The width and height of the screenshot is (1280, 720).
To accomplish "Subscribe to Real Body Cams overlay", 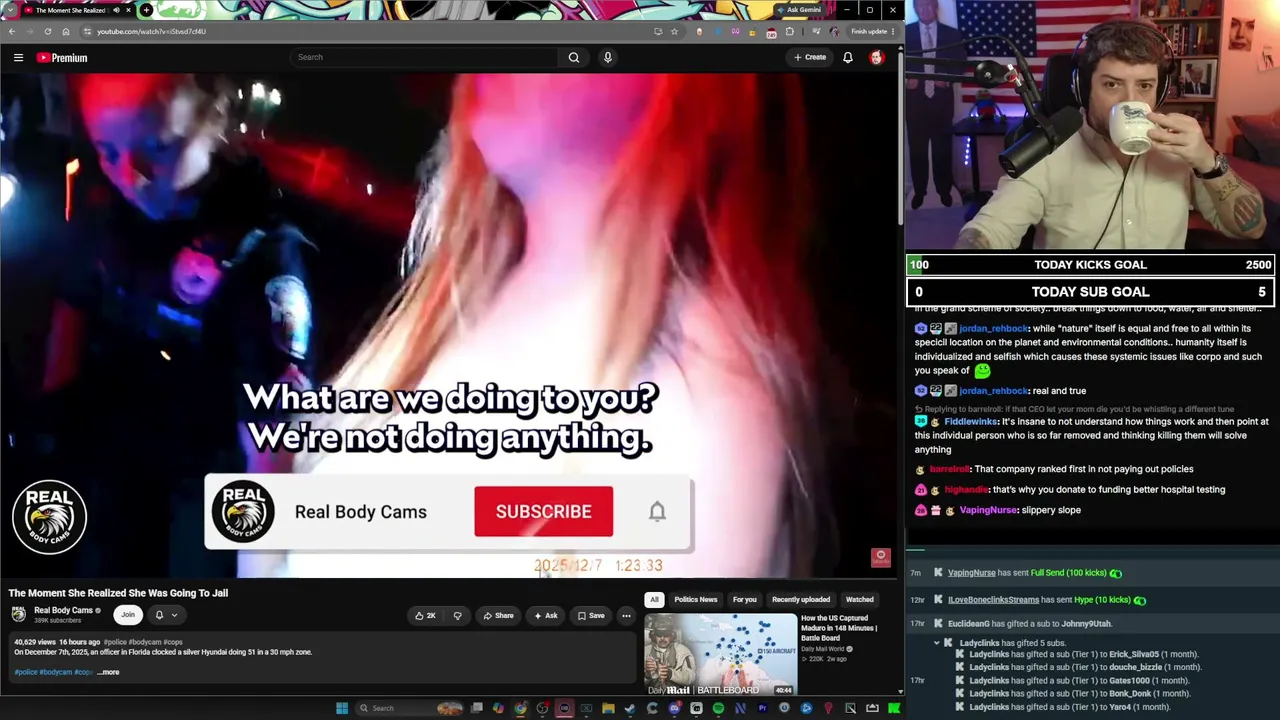I will (544, 511).
